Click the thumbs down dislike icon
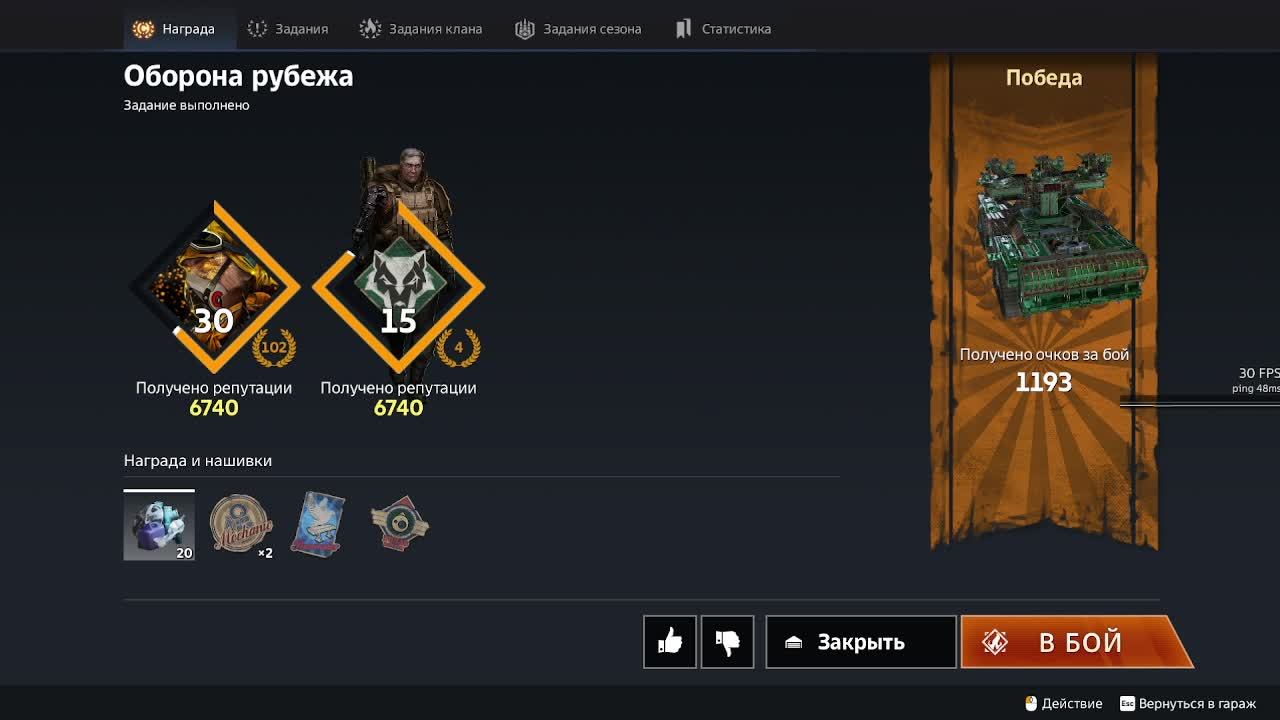Screen dimensions: 1280x720 [x=727, y=642]
